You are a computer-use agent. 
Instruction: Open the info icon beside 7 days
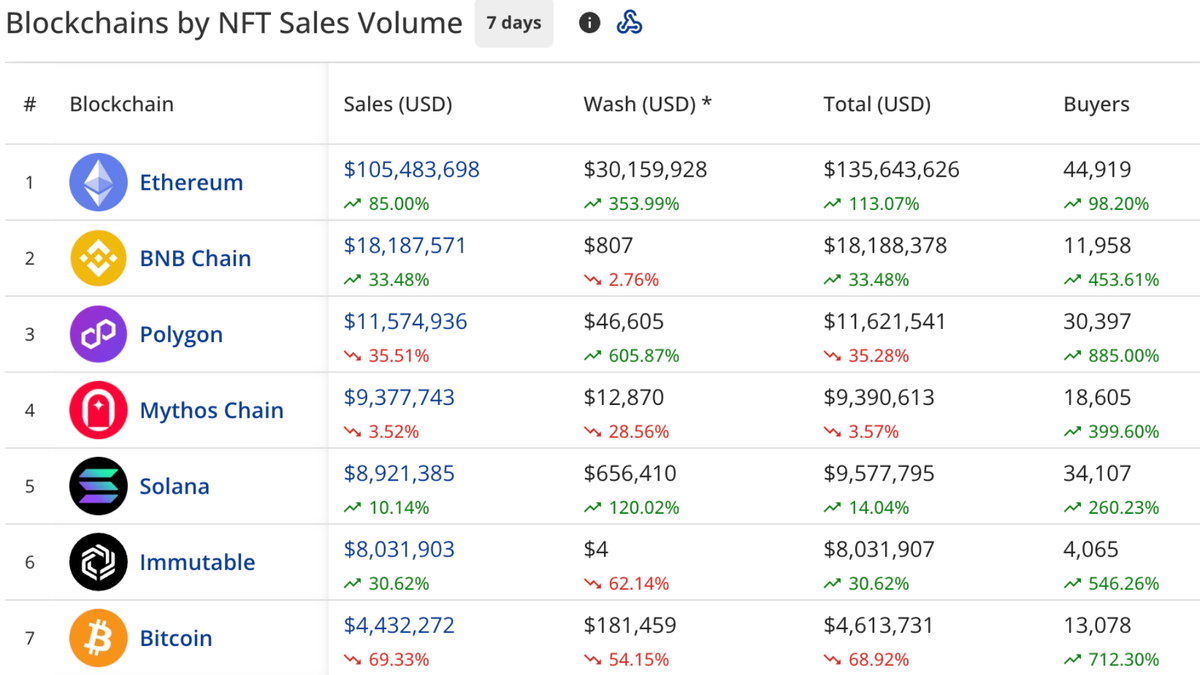[590, 22]
